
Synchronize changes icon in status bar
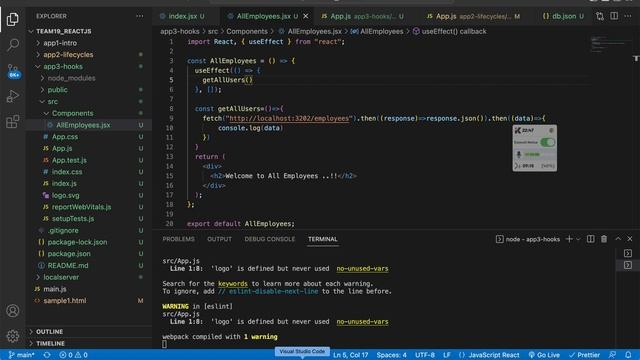47,355
